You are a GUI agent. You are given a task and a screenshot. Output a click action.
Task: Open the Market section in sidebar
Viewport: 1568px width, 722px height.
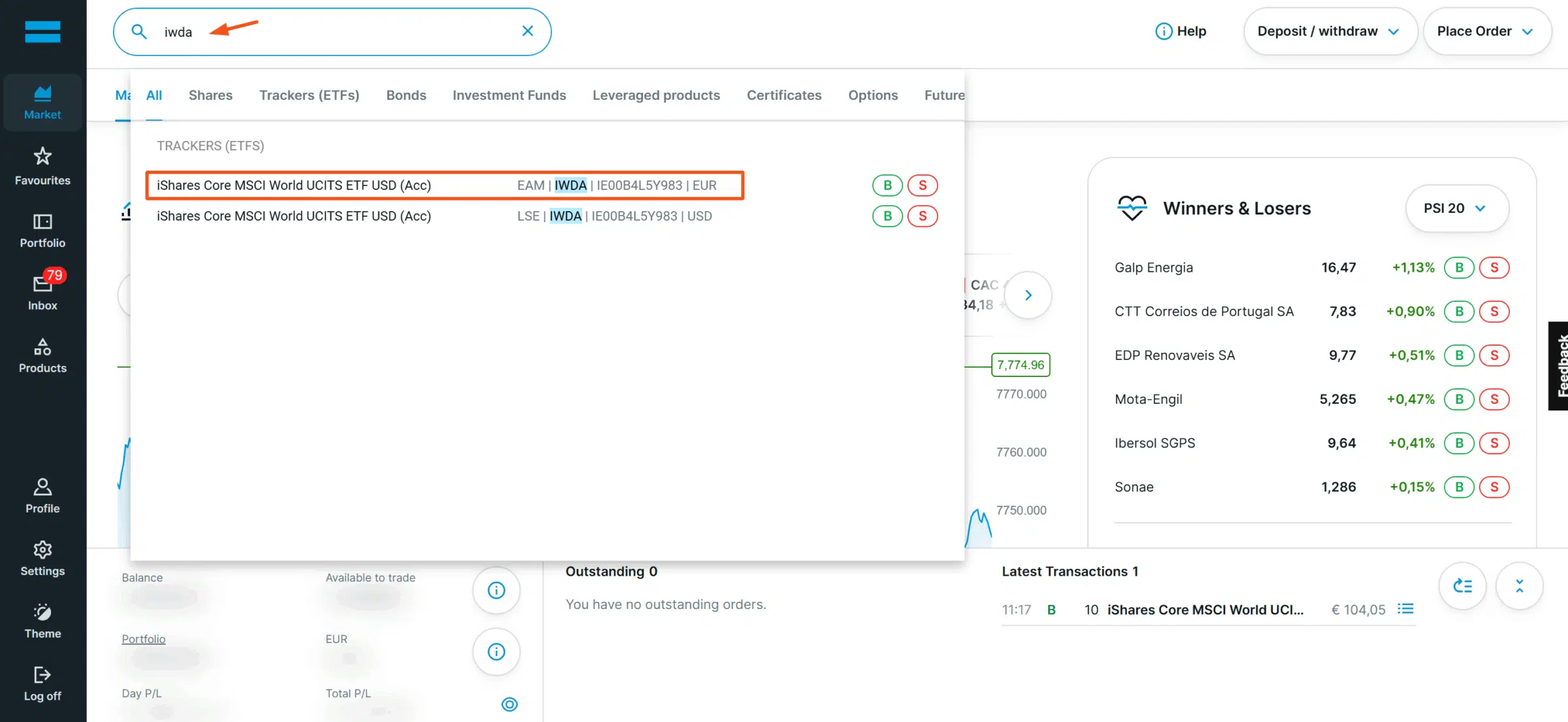tap(42, 103)
